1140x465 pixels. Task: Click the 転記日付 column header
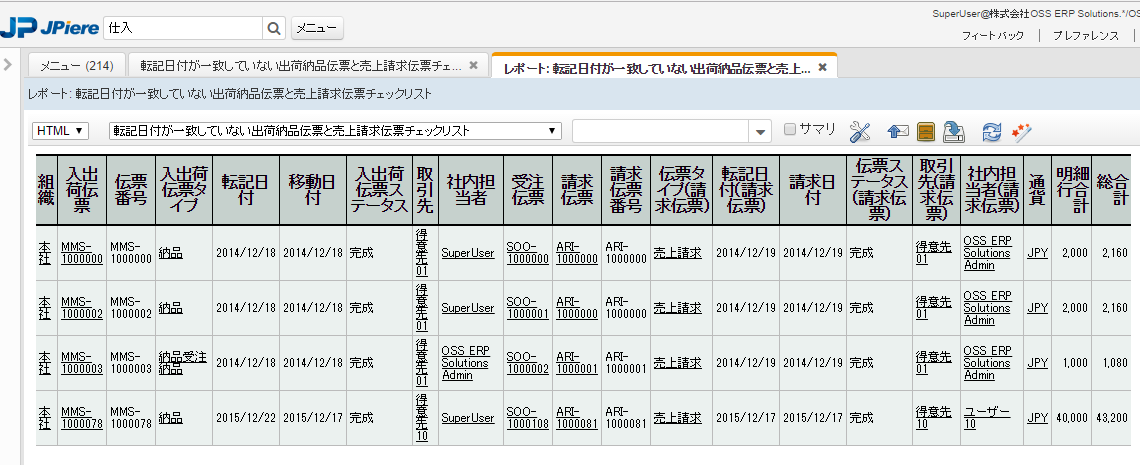point(246,189)
